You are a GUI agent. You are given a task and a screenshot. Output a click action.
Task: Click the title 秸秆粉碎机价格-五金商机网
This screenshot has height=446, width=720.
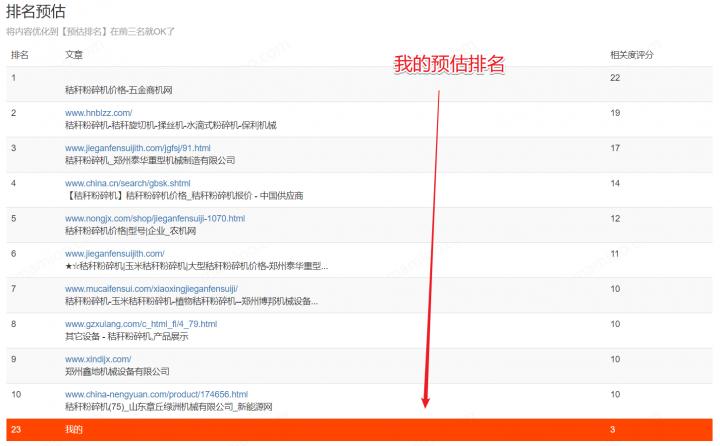[118, 90]
